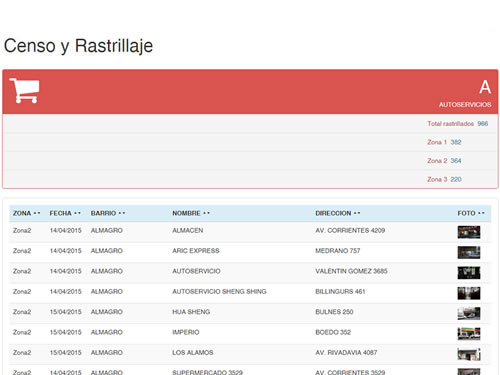The width and height of the screenshot is (500, 375).
Task: Click address MEDRANO 757
Action: (338, 251)
